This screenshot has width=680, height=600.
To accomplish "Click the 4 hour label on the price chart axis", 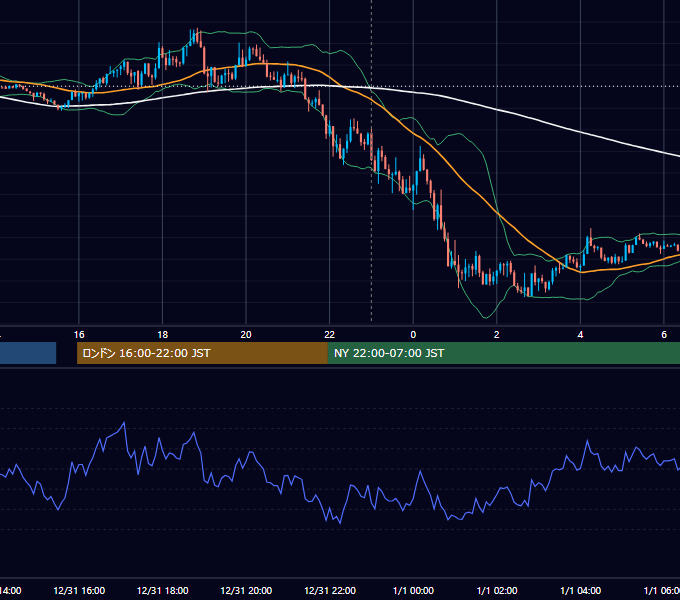I will [x=580, y=335].
